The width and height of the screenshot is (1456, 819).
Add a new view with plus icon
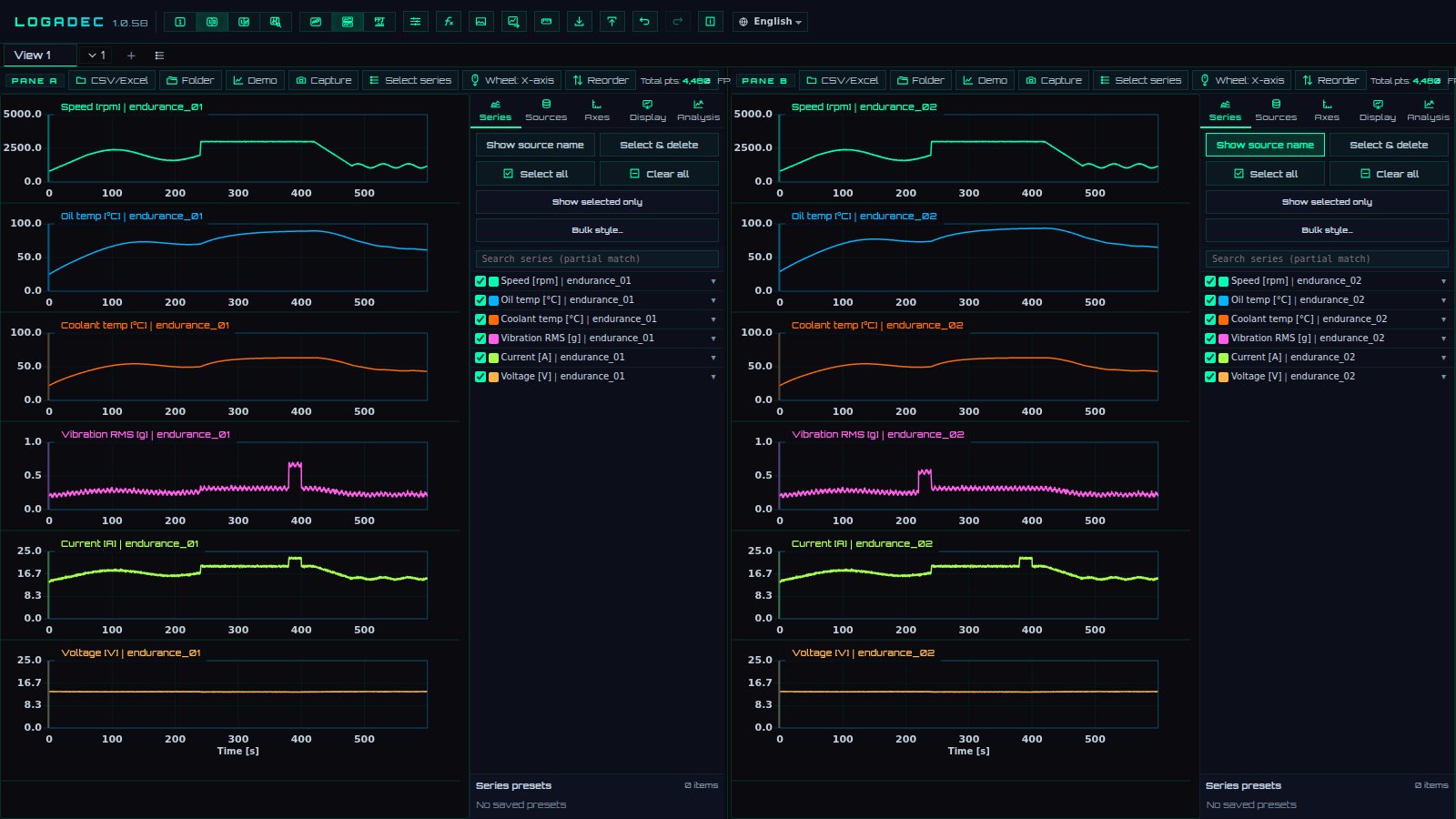pyautogui.click(x=131, y=56)
